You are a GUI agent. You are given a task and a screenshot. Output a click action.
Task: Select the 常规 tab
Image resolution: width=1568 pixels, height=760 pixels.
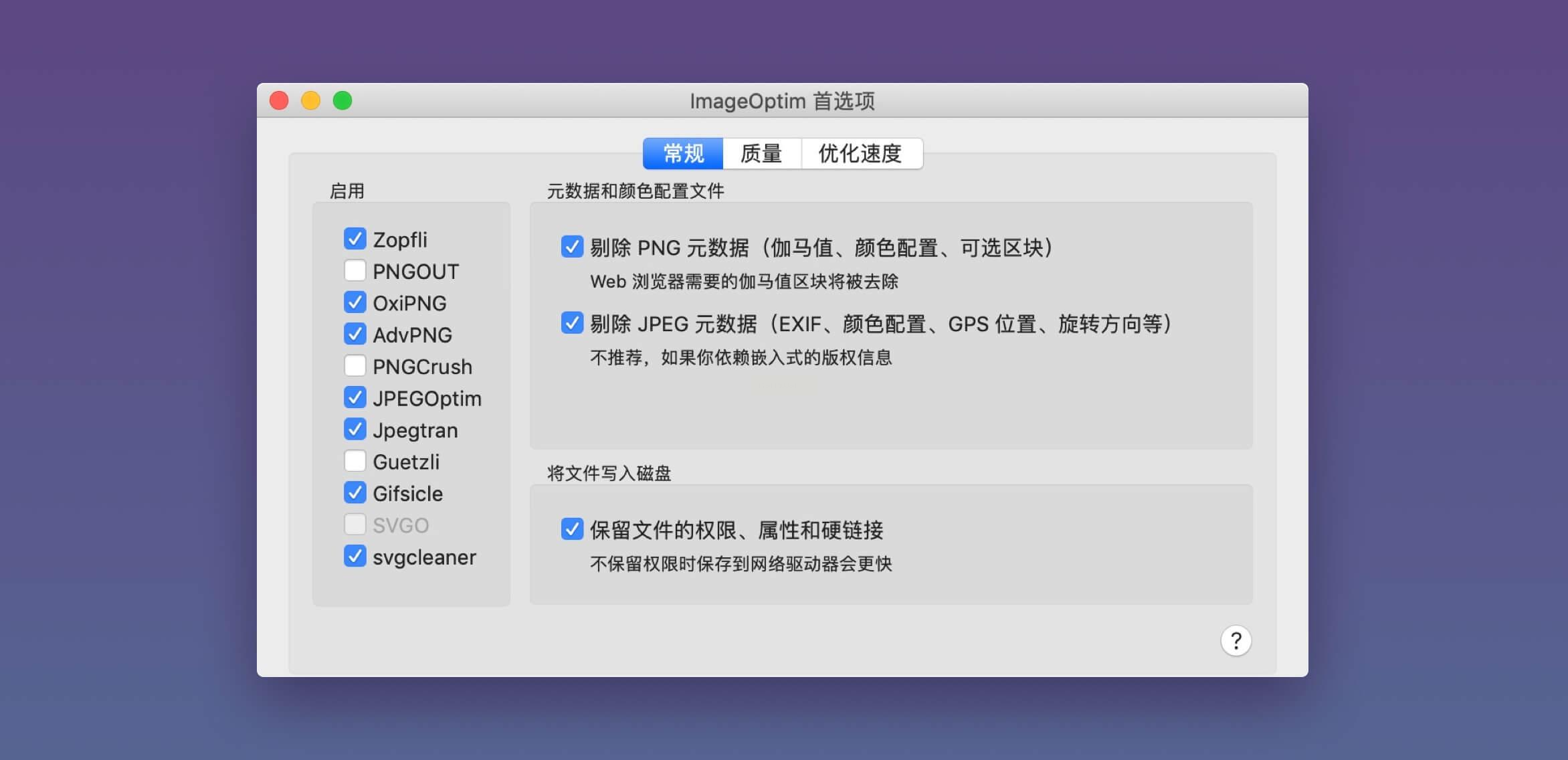(683, 154)
